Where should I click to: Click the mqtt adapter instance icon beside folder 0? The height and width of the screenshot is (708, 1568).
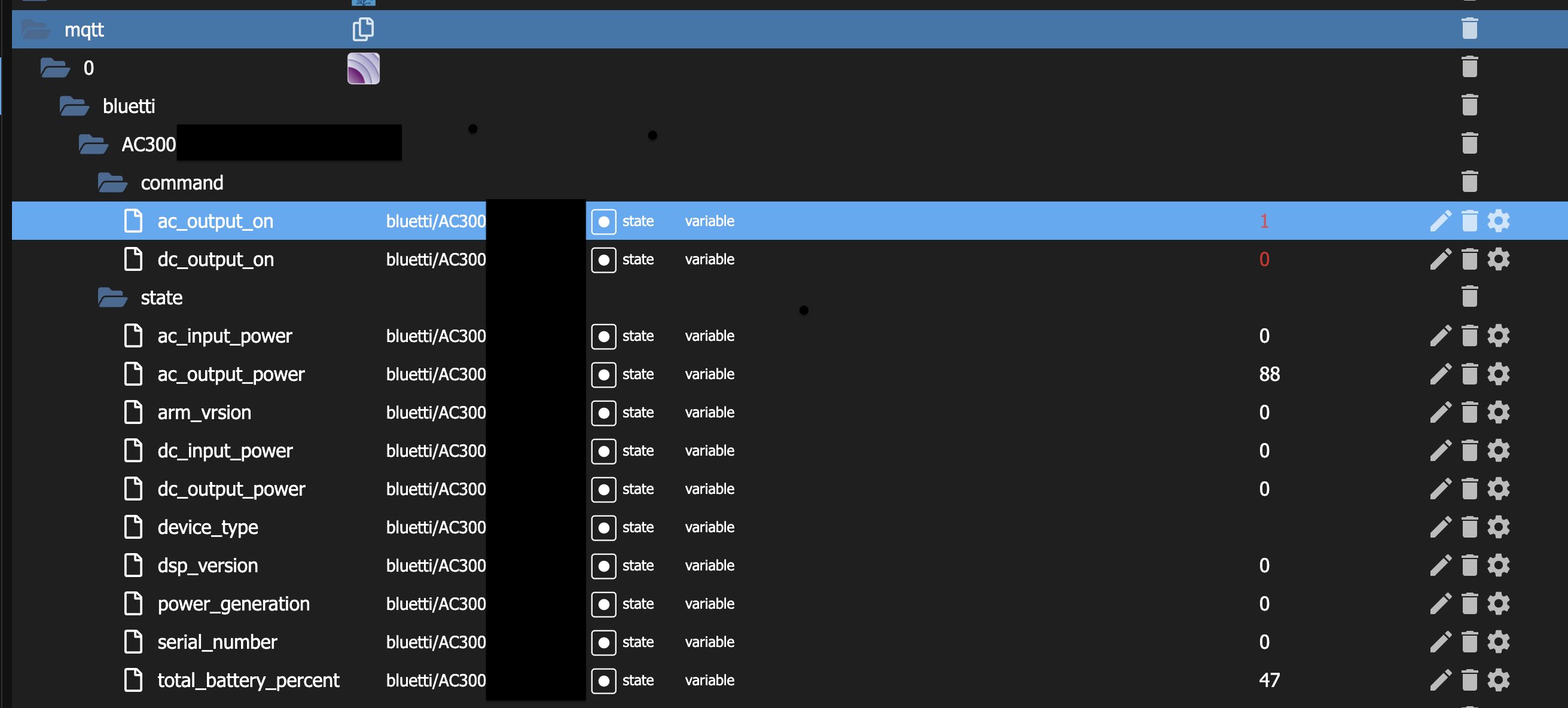[364, 68]
